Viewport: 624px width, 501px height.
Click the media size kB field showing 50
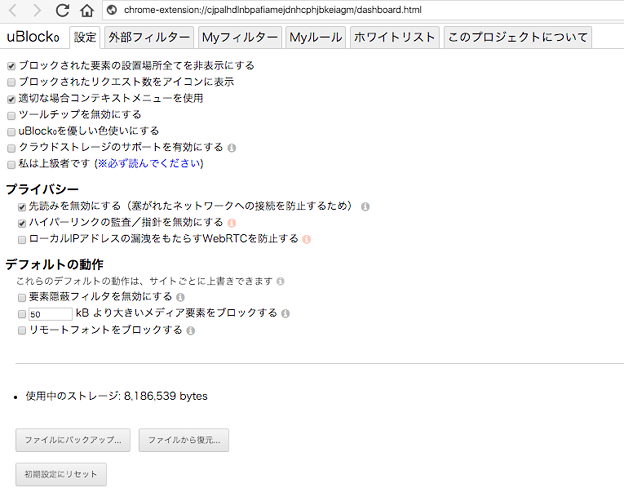click(50, 314)
